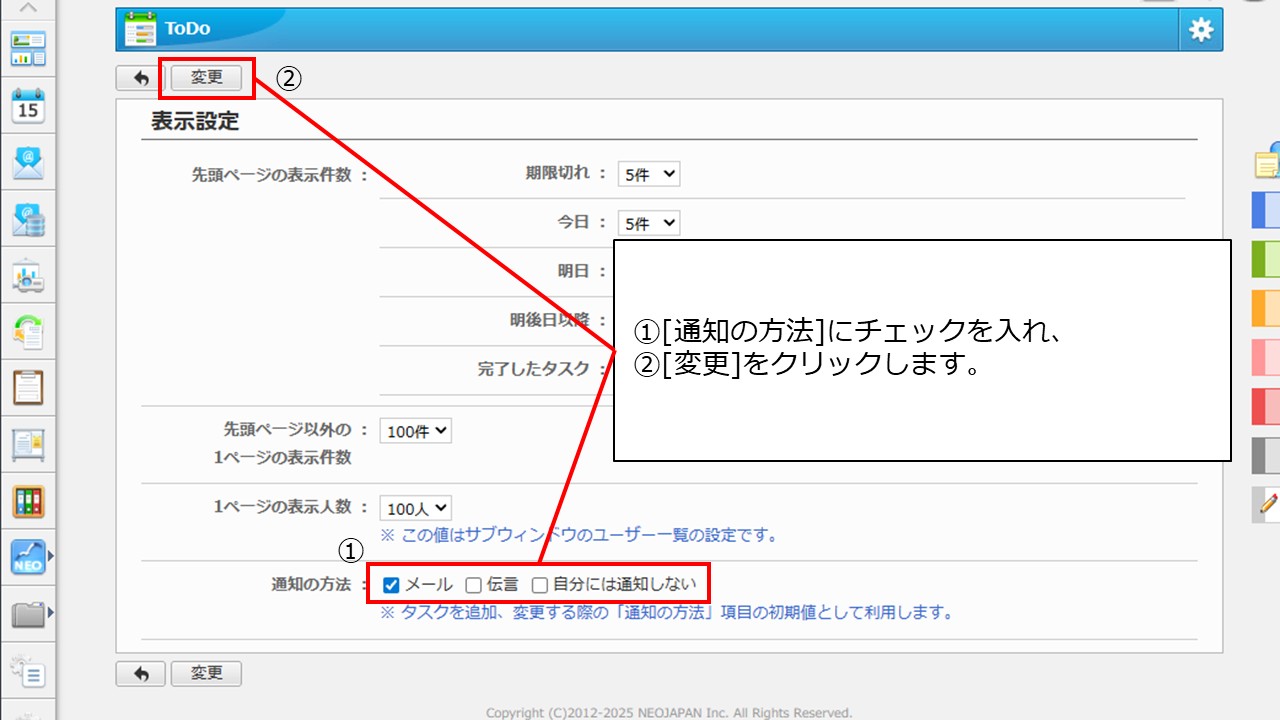Open the 今日 display count dropdown
Screen dimensions: 1280x720
coord(648,223)
